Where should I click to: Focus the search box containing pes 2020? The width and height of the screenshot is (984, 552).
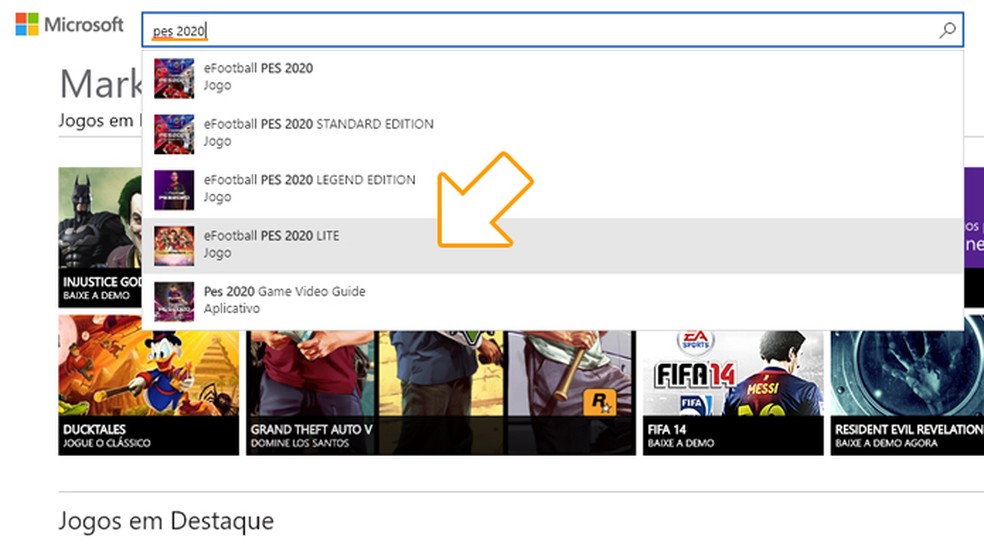pyautogui.click(x=553, y=29)
